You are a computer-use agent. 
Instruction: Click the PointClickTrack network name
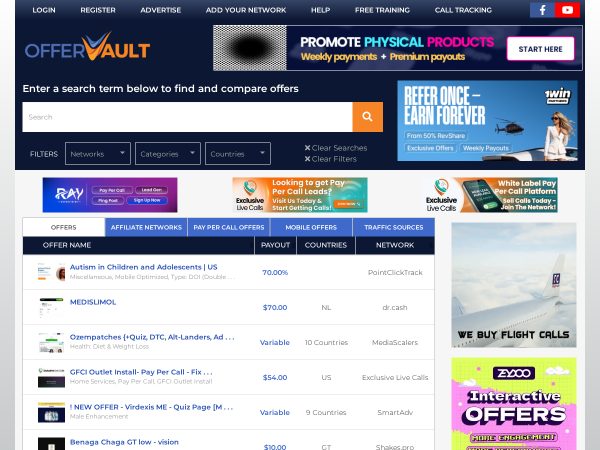click(395, 272)
